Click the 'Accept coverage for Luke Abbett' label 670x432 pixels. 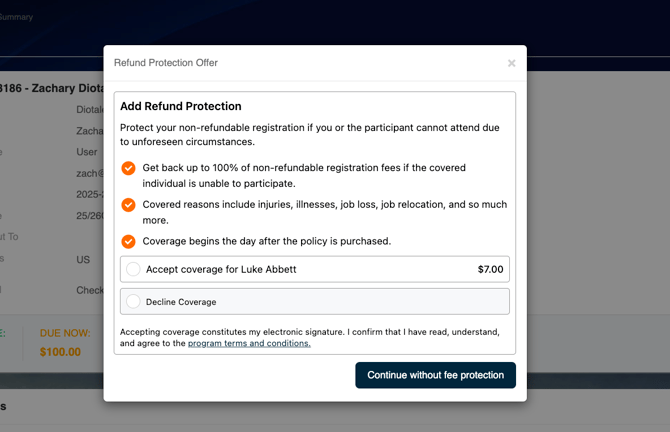pyautogui.click(x=221, y=269)
